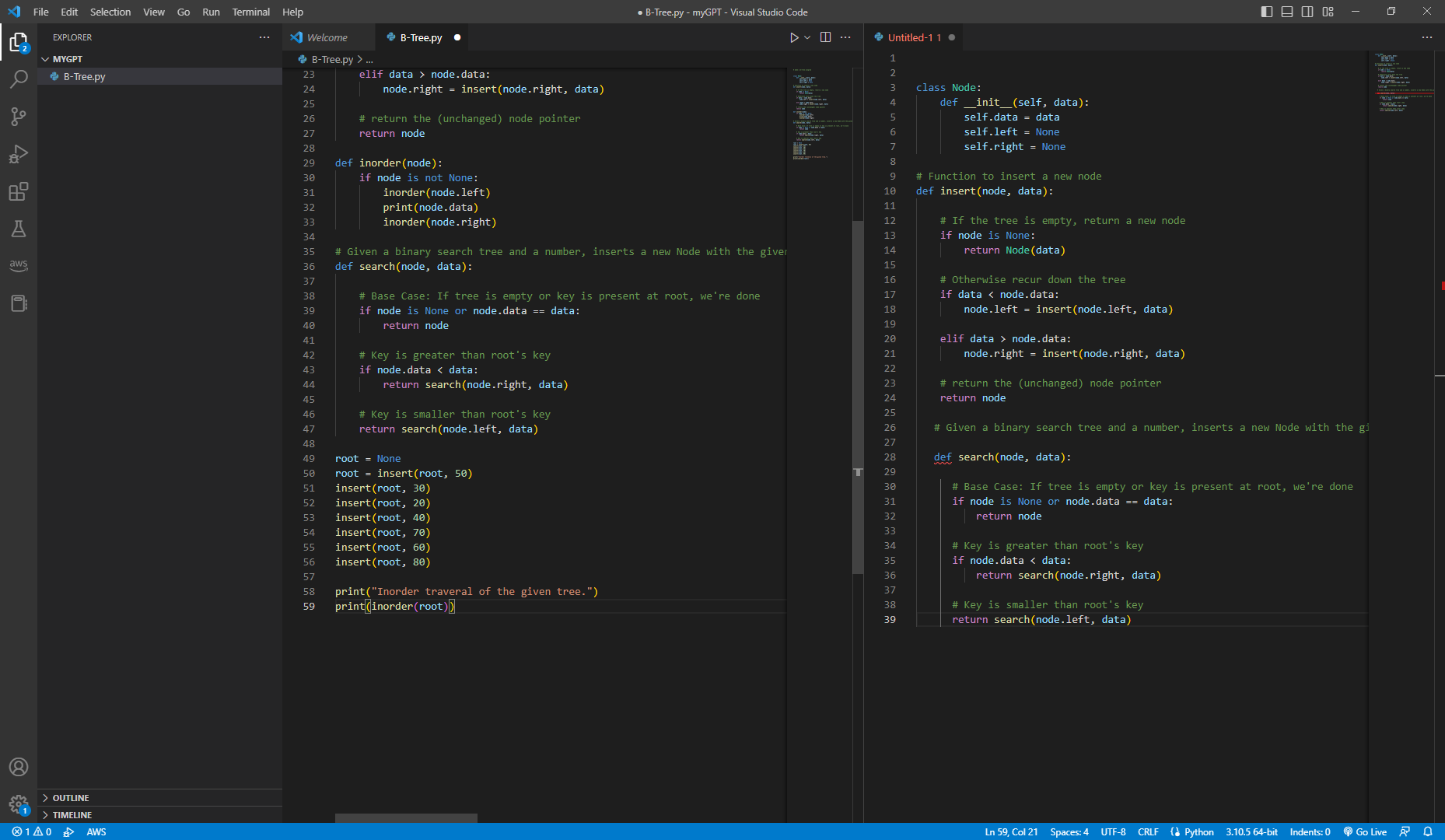Click Indents: 0 status item
1445x840 pixels.
tap(1310, 831)
